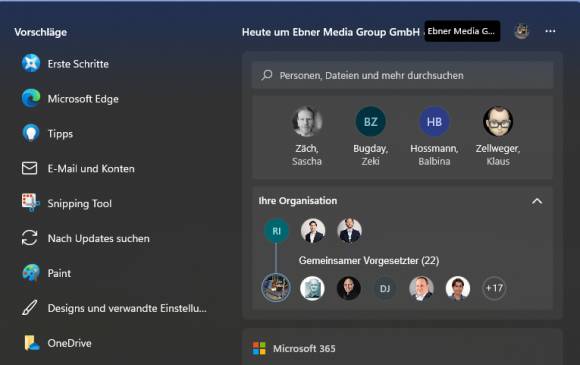The width and height of the screenshot is (580, 365).
Task: Click the Microsoft Edge text label
Action: tap(83, 99)
